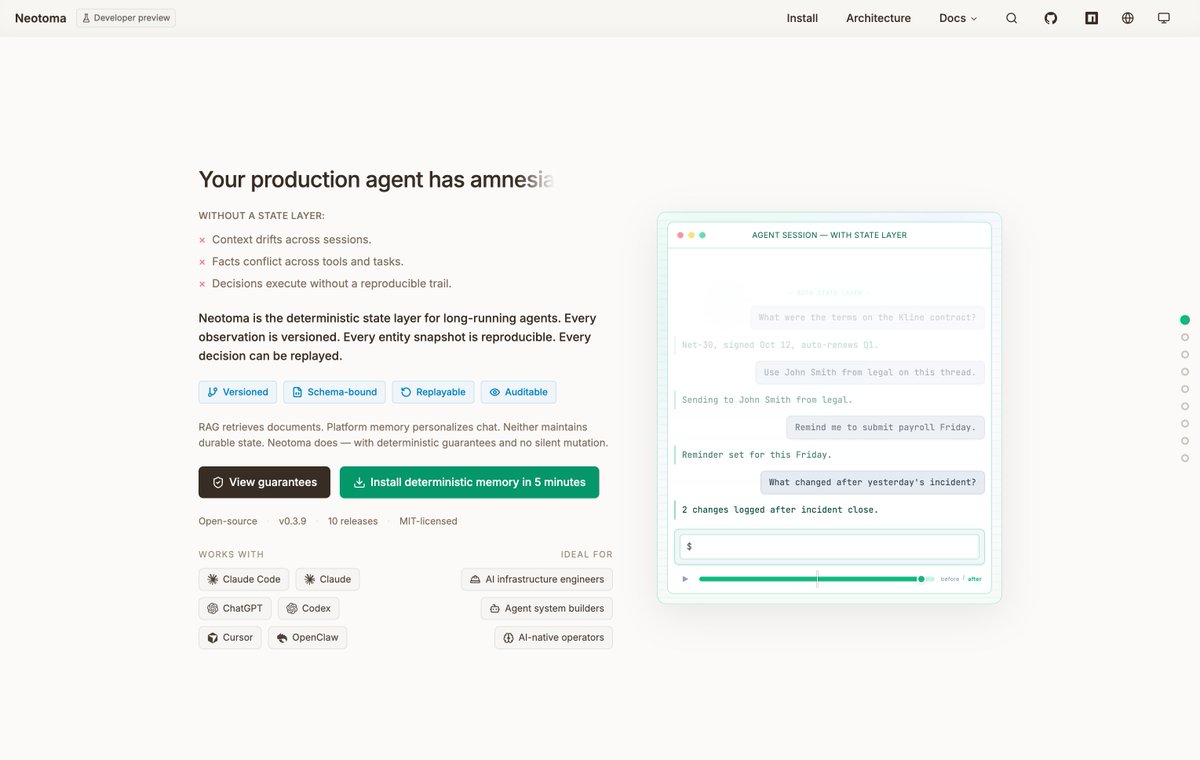Toggle the monitor theme icon

(1164, 18)
